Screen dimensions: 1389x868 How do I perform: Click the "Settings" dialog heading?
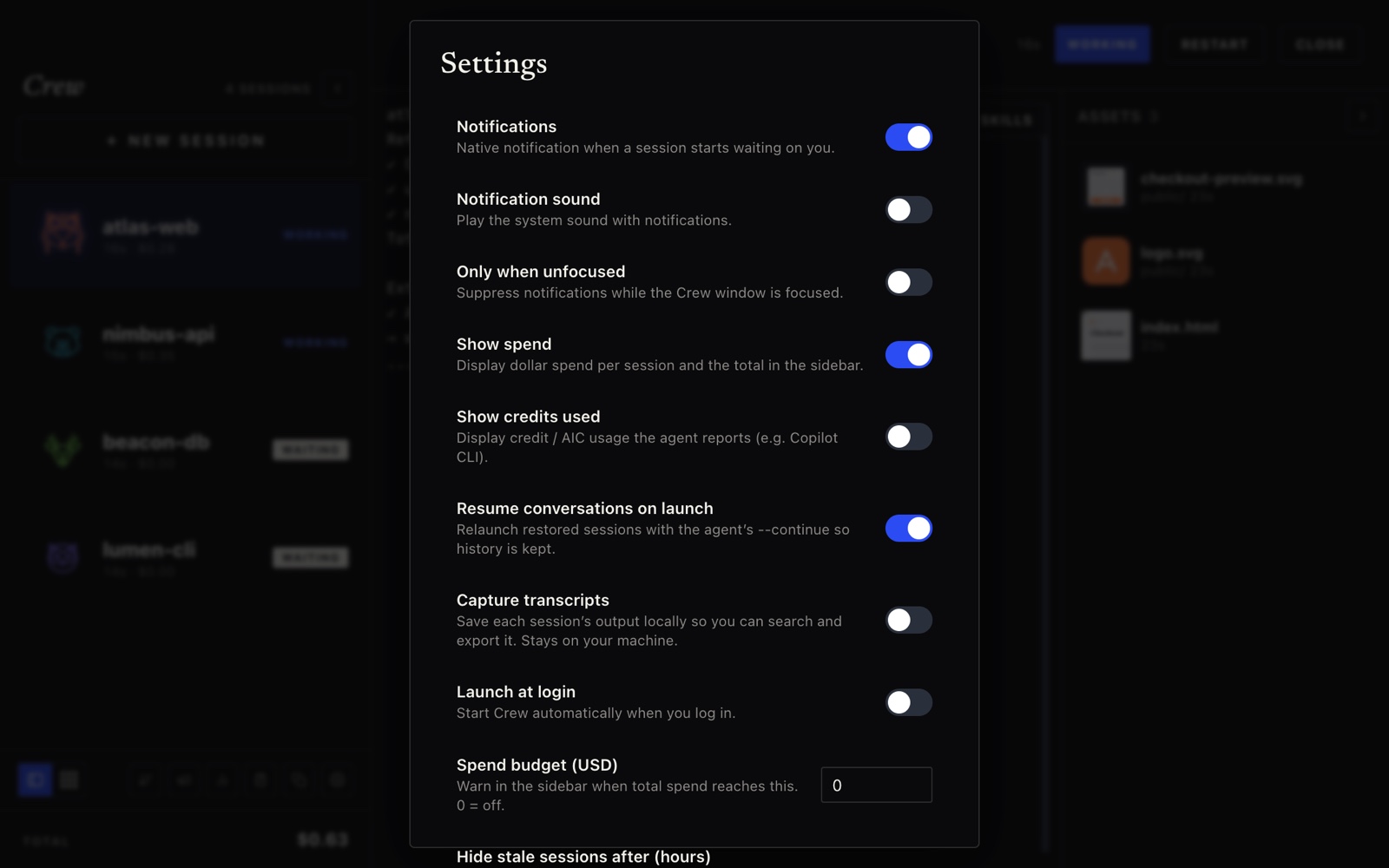493,63
